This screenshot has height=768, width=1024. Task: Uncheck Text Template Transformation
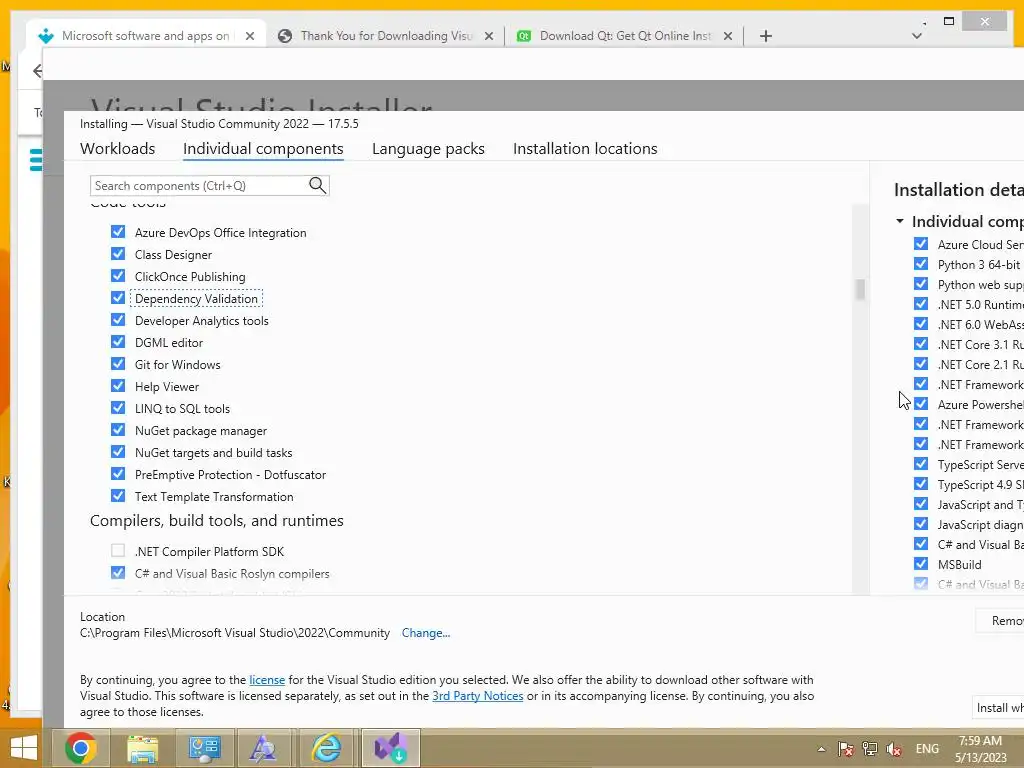point(118,496)
